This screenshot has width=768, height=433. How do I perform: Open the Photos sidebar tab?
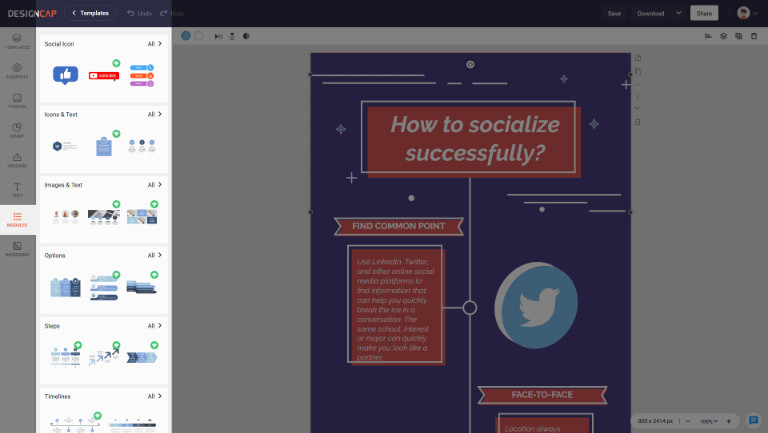point(17,101)
